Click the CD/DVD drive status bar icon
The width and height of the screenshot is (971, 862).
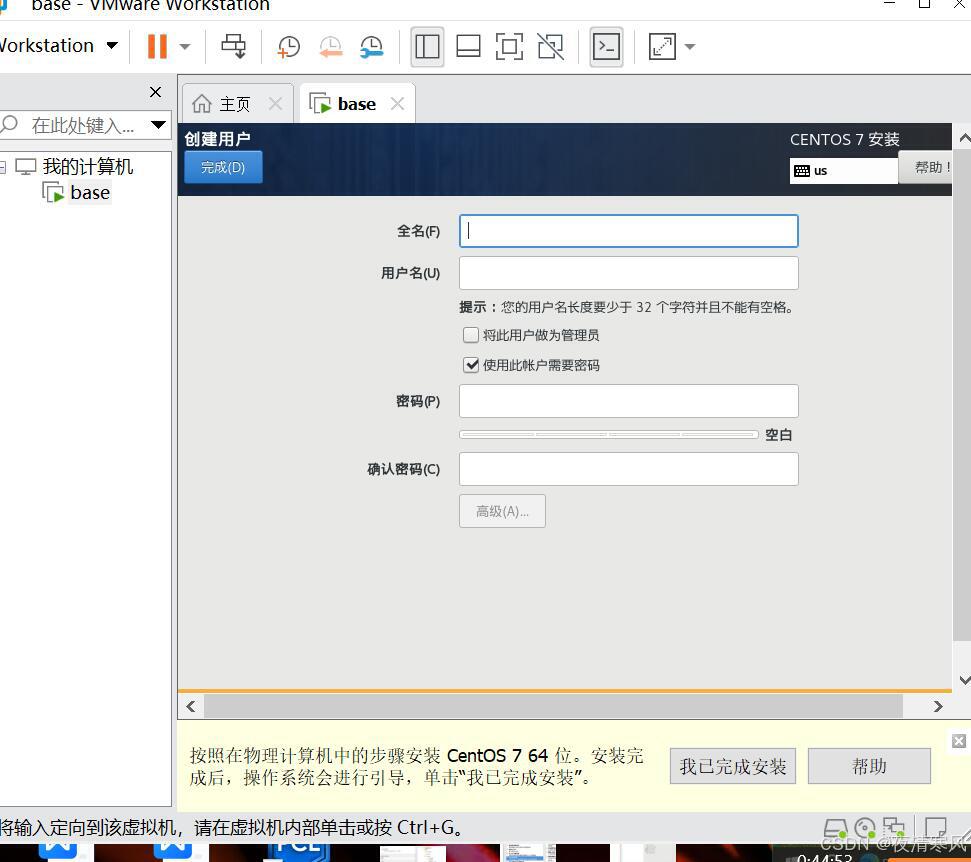click(864, 828)
